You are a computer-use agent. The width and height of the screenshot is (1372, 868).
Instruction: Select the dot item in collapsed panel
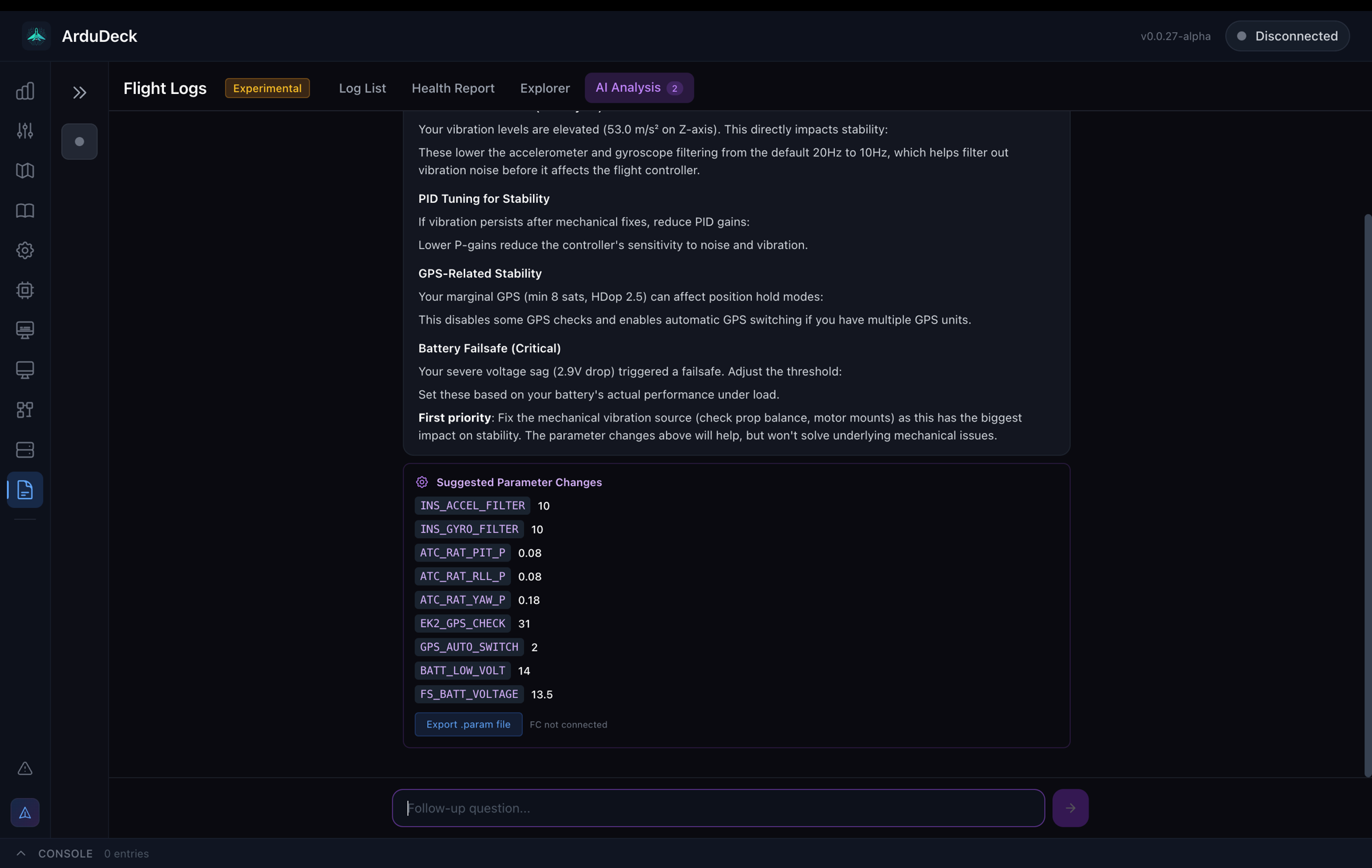point(80,142)
